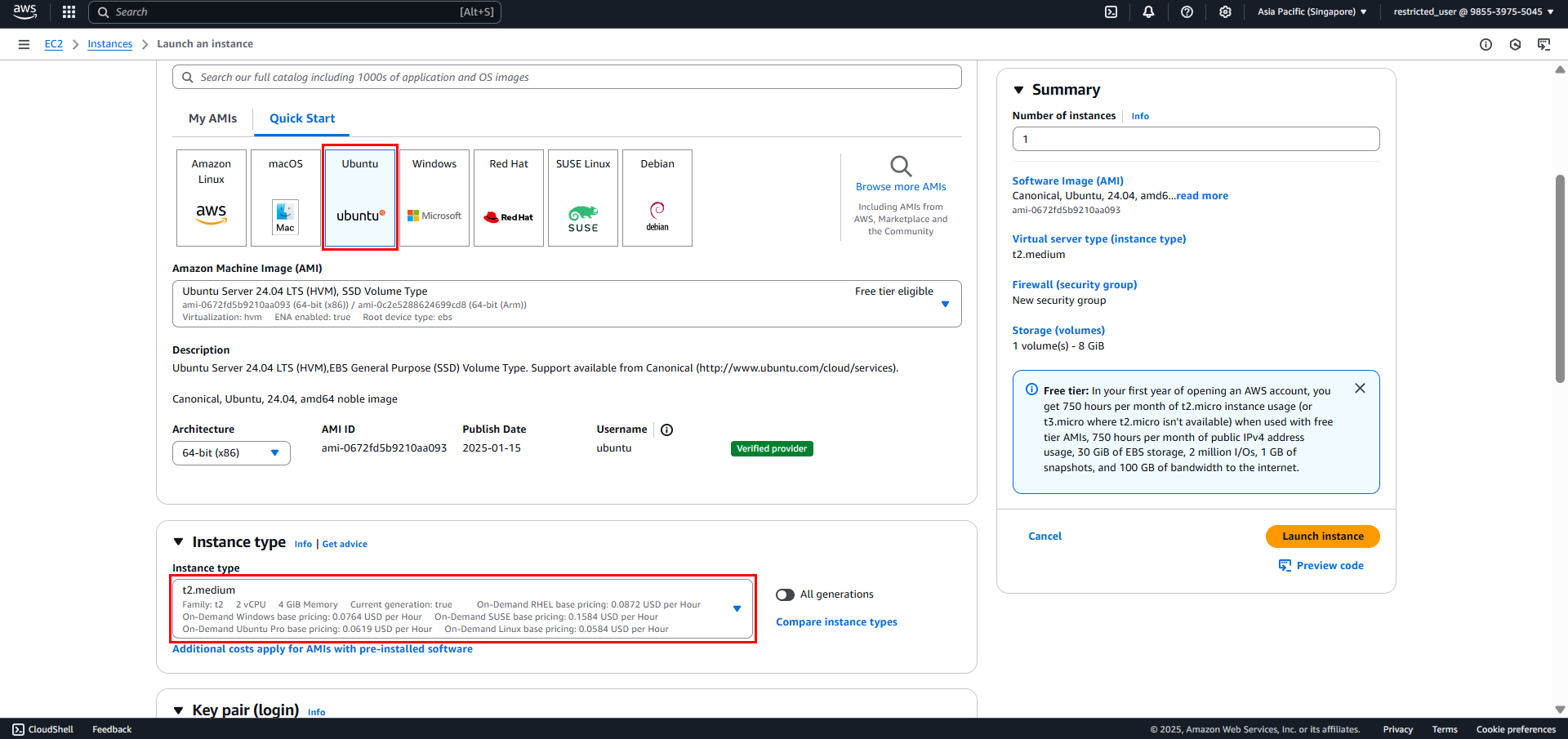Open the CloudShell icon in the top bar
Viewport: 1568px width, 739px height.
tap(1111, 12)
